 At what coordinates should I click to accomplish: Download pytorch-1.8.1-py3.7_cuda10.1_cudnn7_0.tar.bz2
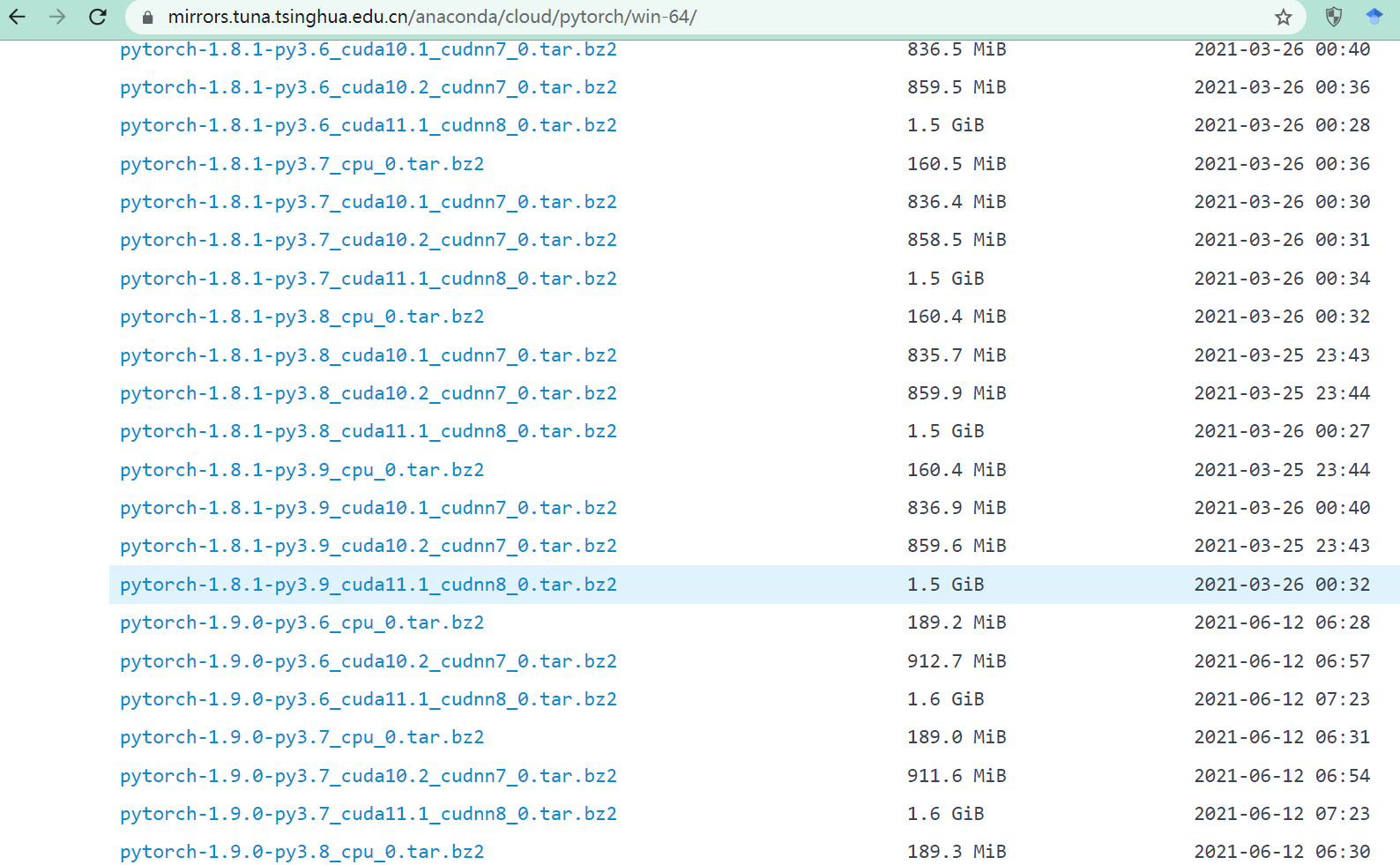click(369, 203)
